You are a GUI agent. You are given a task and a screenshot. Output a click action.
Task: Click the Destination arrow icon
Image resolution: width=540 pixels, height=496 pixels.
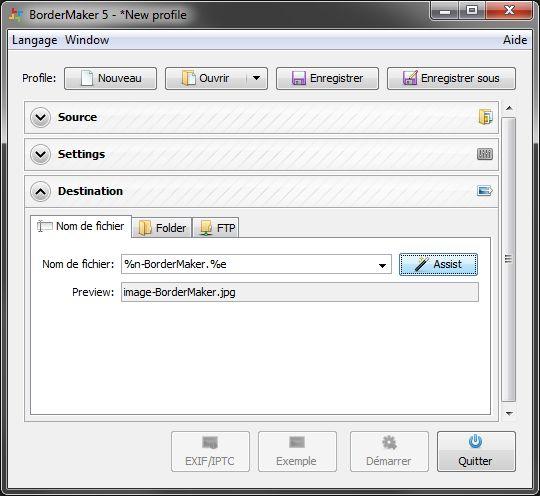pos(485,191)
